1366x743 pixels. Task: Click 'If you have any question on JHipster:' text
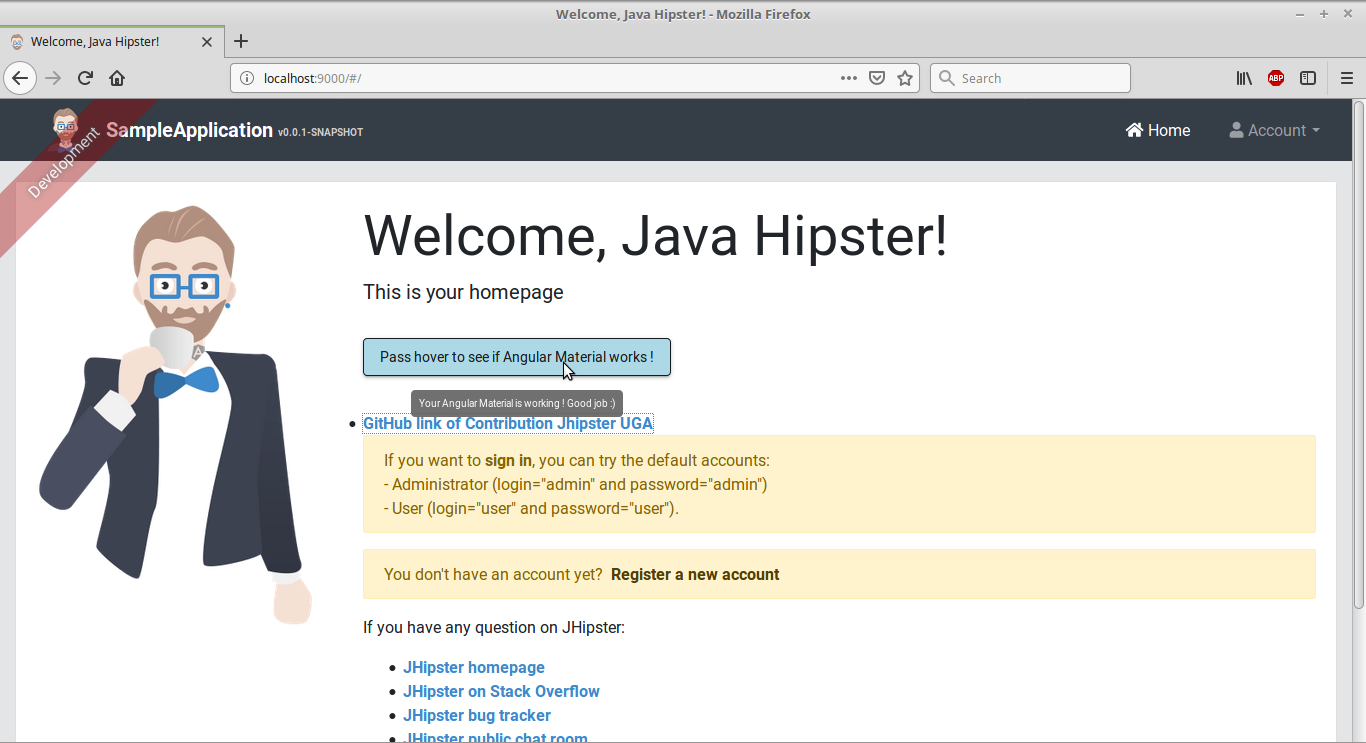(494, 628)
